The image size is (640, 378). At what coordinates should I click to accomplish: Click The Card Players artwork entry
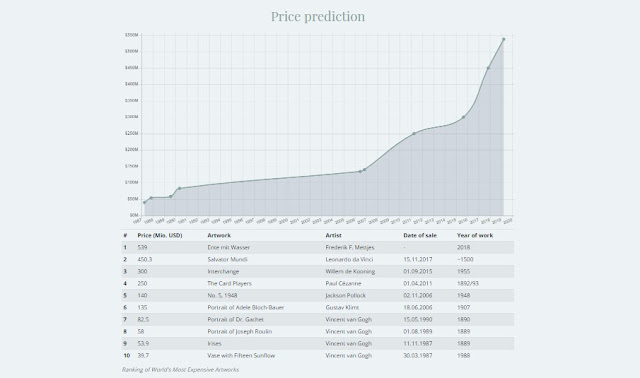point(229,283)
